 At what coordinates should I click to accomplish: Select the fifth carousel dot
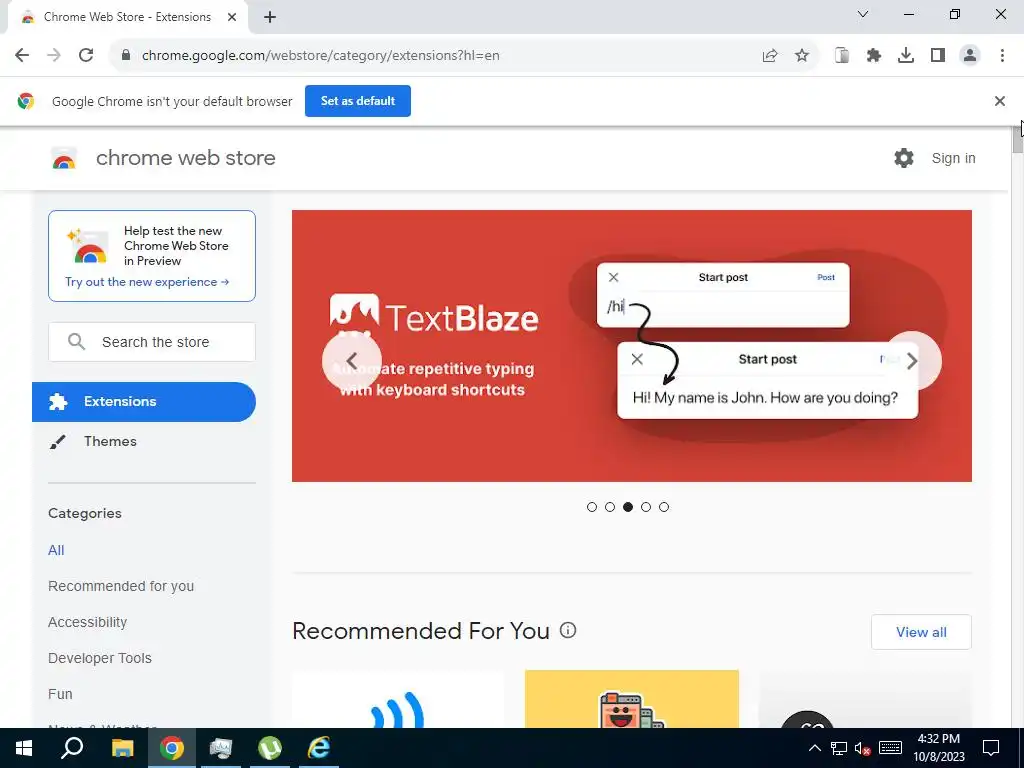click(664, 507)
